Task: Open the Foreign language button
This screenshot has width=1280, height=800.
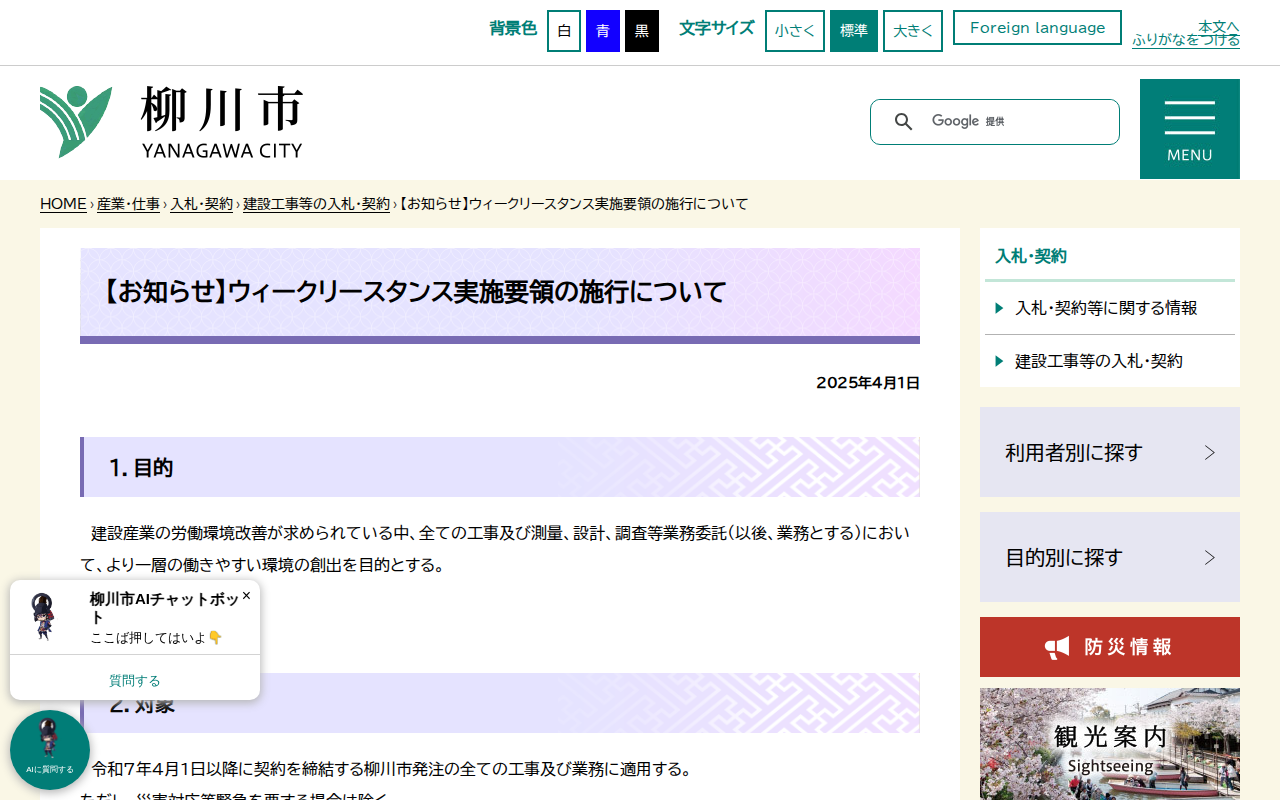Action: tap(1037, 28)
